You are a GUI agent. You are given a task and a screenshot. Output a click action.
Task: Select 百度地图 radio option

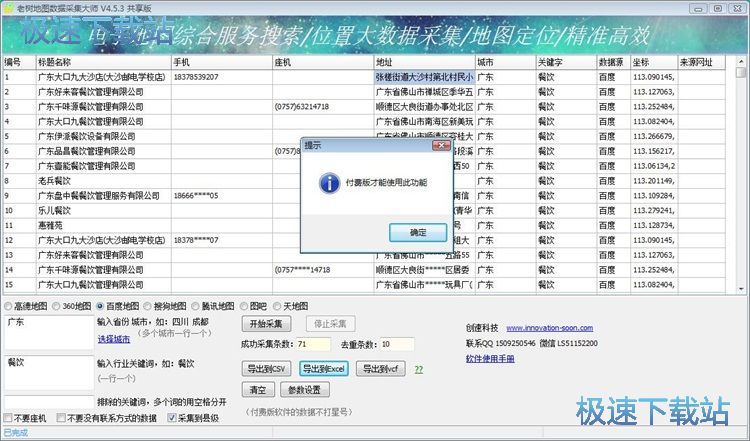point(117,306)
